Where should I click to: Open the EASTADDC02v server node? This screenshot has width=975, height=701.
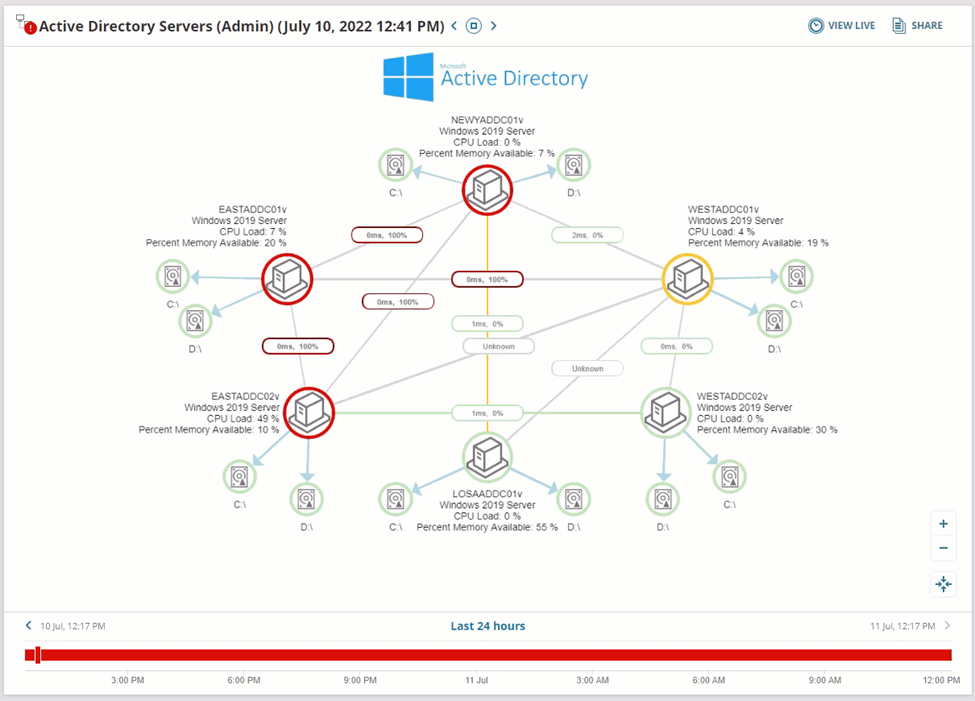click(x=309, y=412)
